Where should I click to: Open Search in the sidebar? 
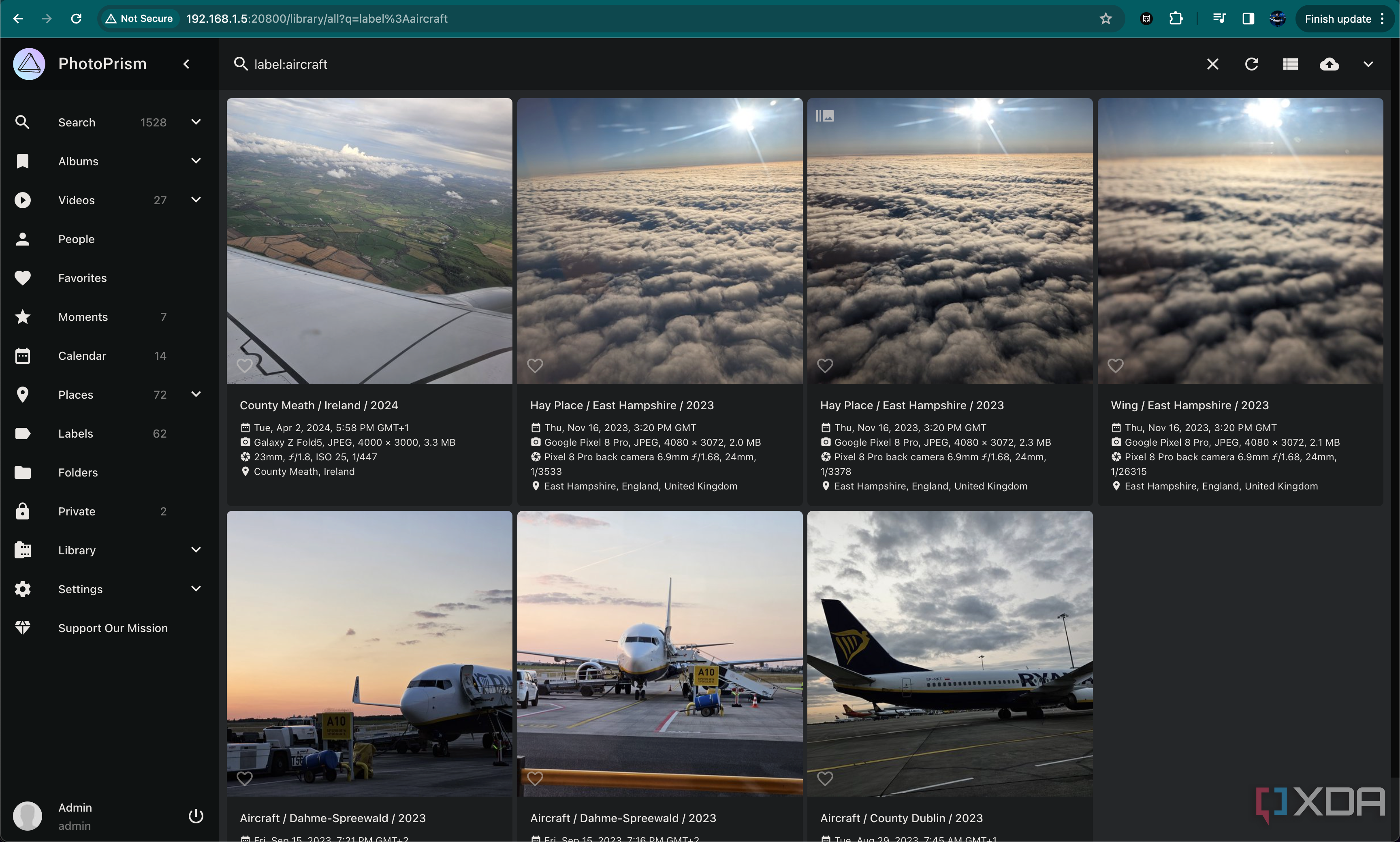(x=77, y=122)
